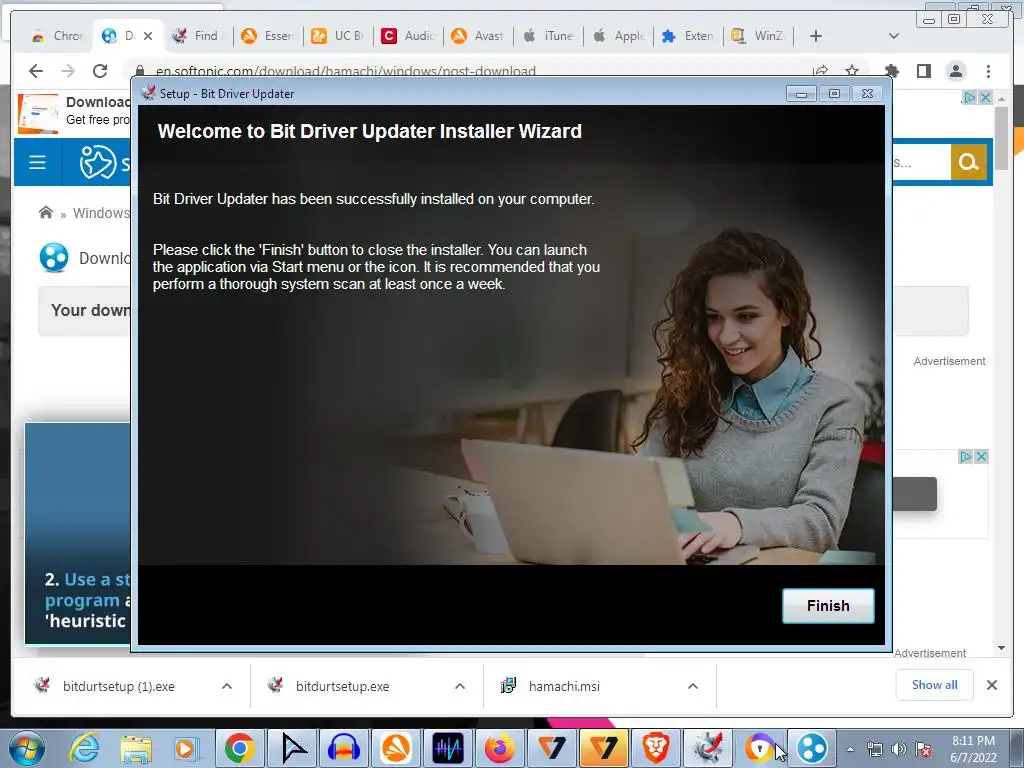Launch Firefox from the taskbar
Screen dimensions: 1024x768
[500, 748]
